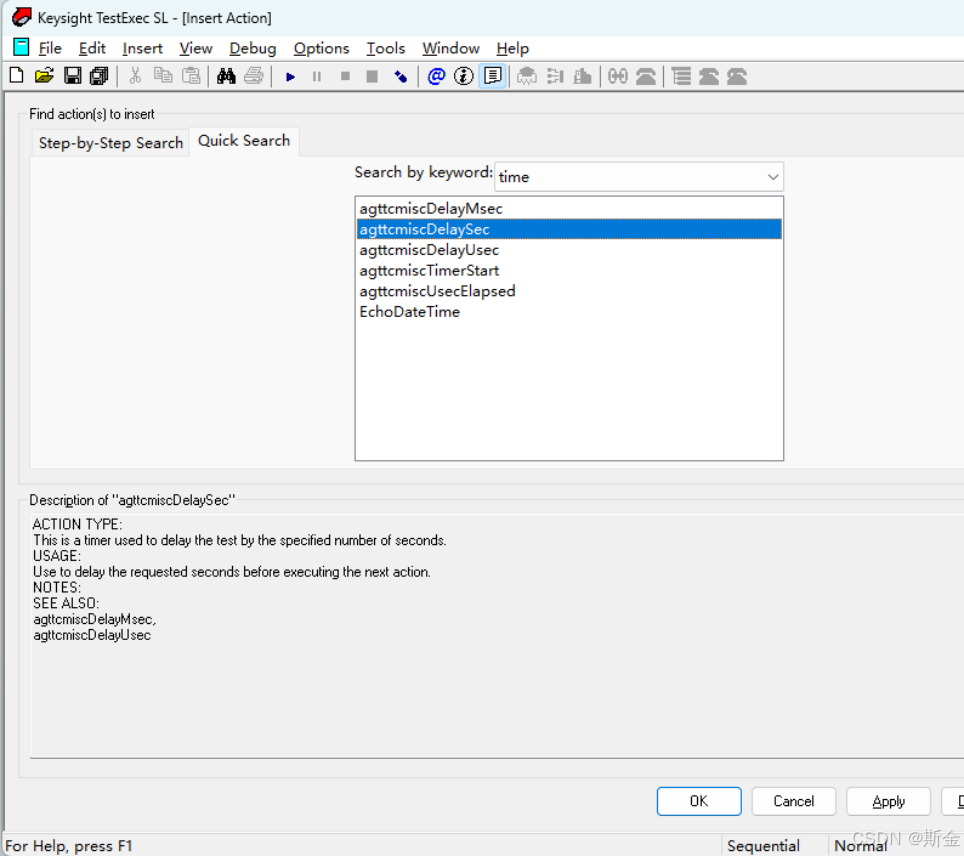Click the 'For Help, press F1' status text
This screenshot has width=964, height=856.
tap(68, 846)
